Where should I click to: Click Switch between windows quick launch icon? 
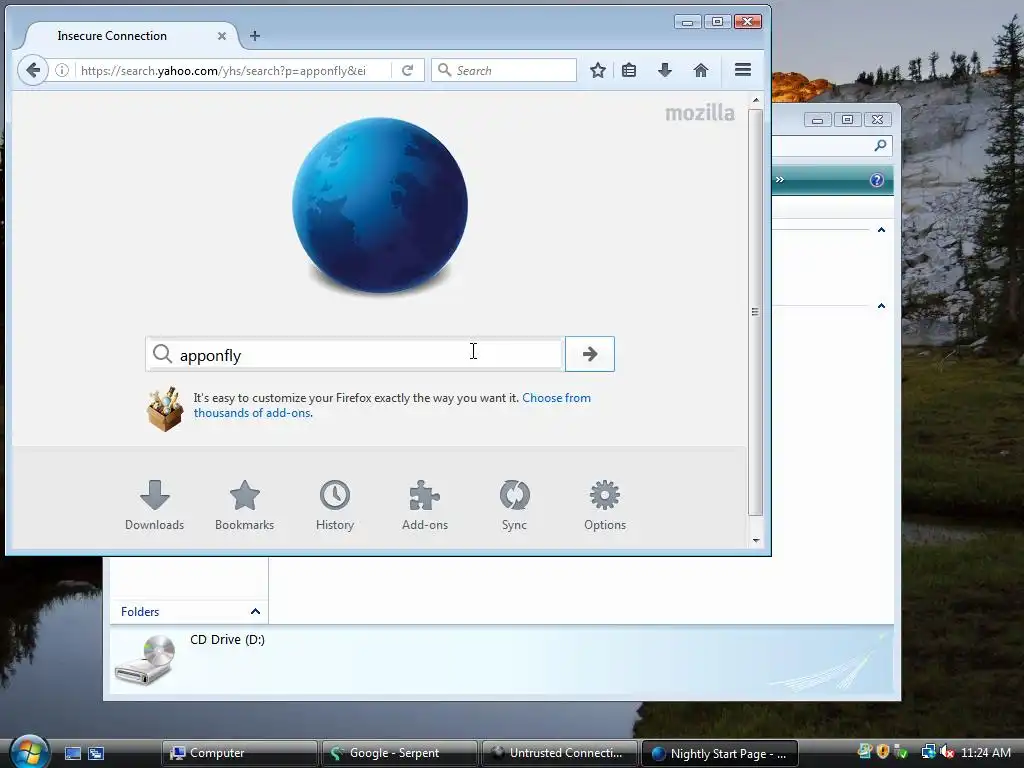[x=96, y=753]
